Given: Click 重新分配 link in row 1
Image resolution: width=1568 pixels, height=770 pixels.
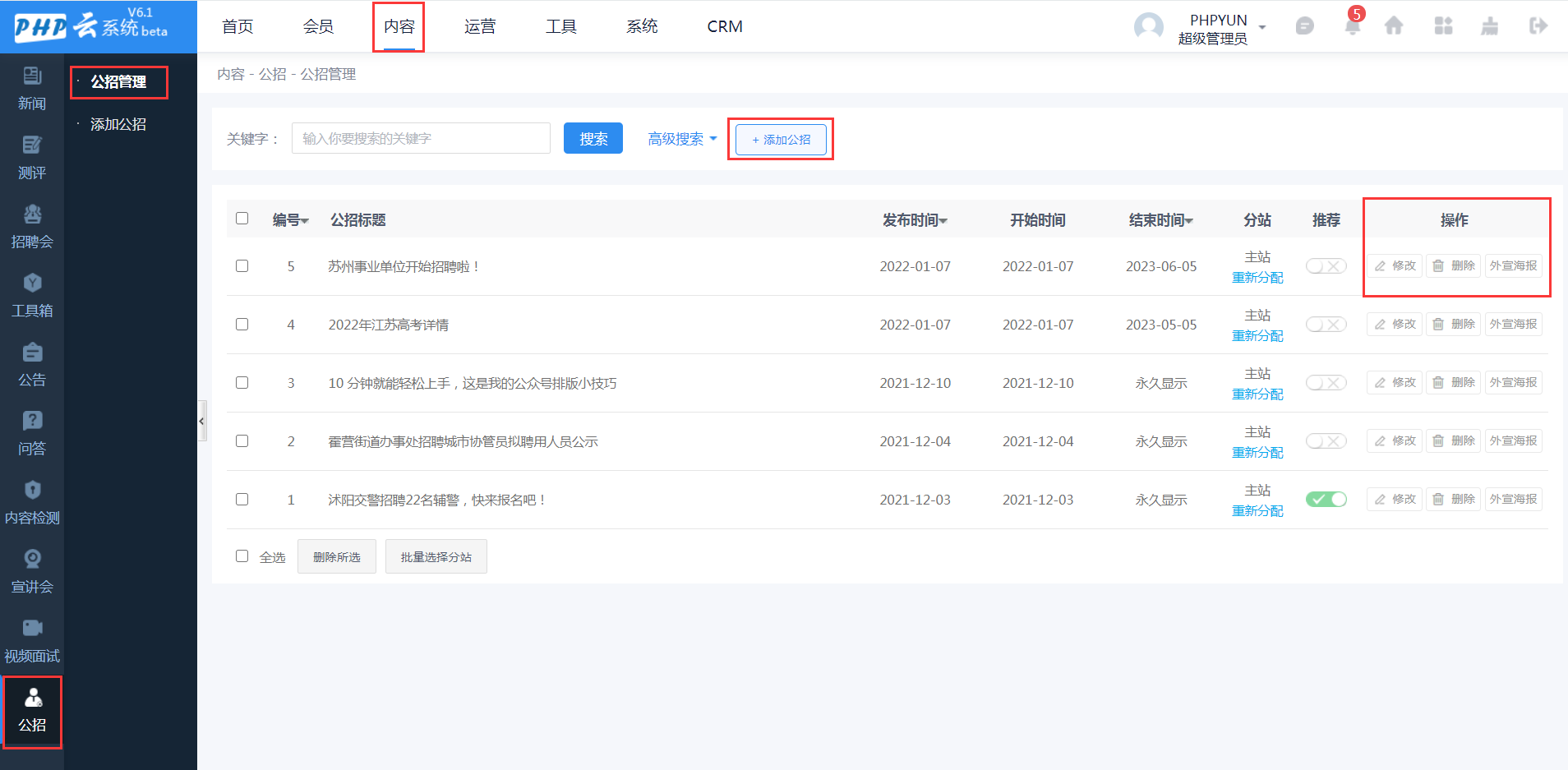Looking at the screenshot, I should [1257, 511].
